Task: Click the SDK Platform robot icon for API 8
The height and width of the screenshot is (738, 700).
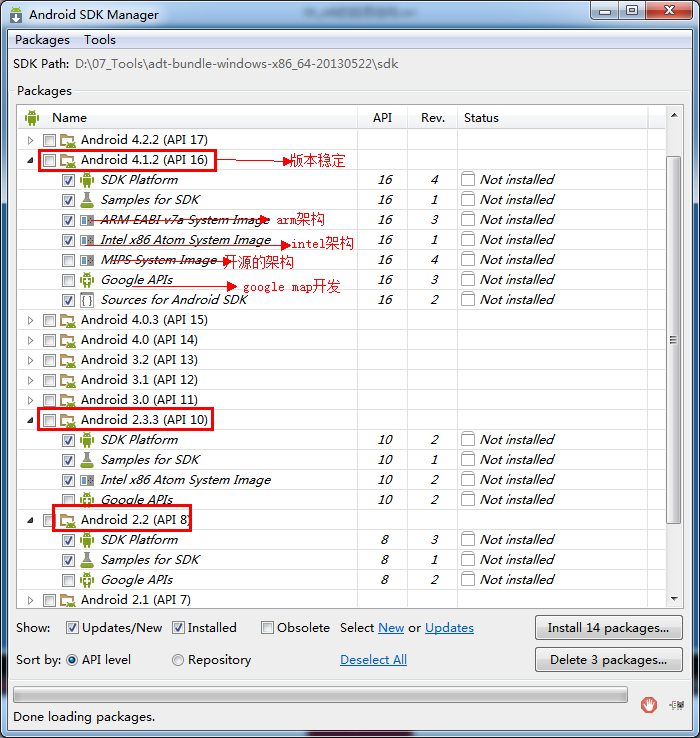Action: [x=87, y=540]
